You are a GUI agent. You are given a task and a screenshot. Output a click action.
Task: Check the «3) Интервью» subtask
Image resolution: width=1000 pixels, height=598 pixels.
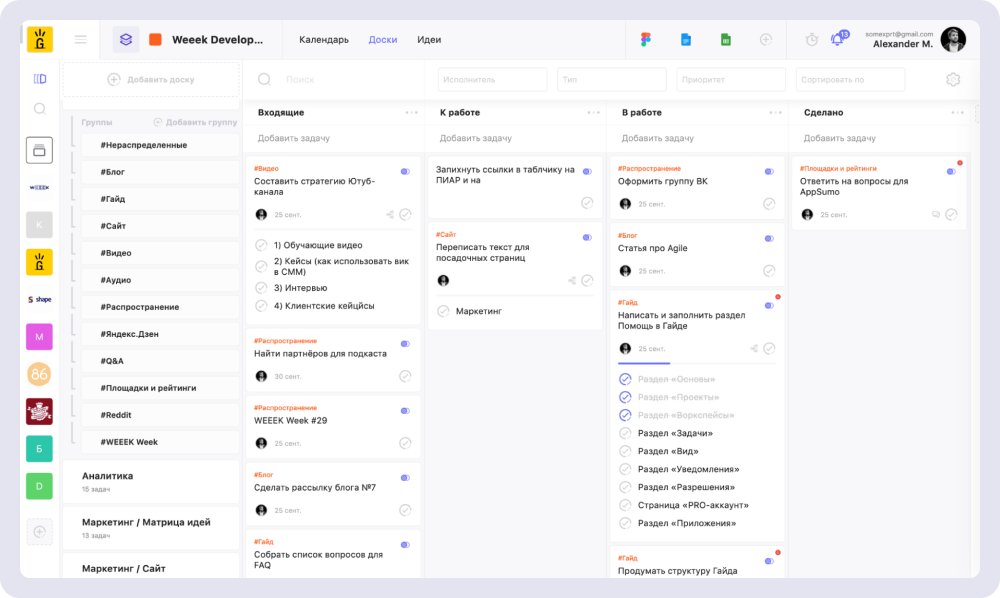261,288
